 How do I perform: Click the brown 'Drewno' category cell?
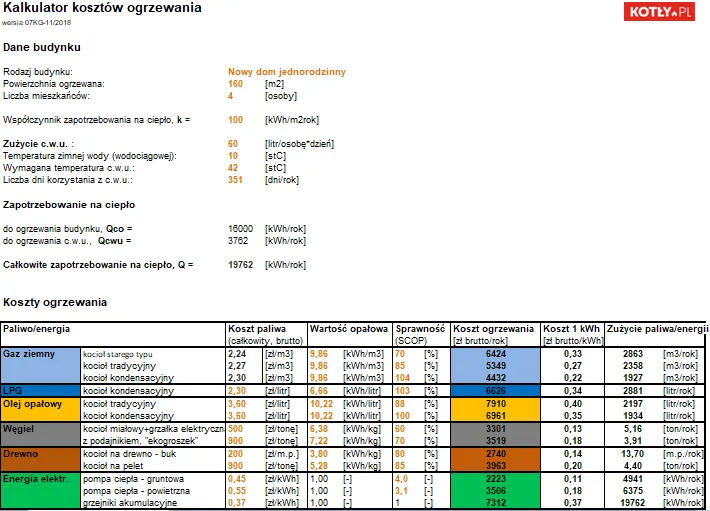point(40,459)
